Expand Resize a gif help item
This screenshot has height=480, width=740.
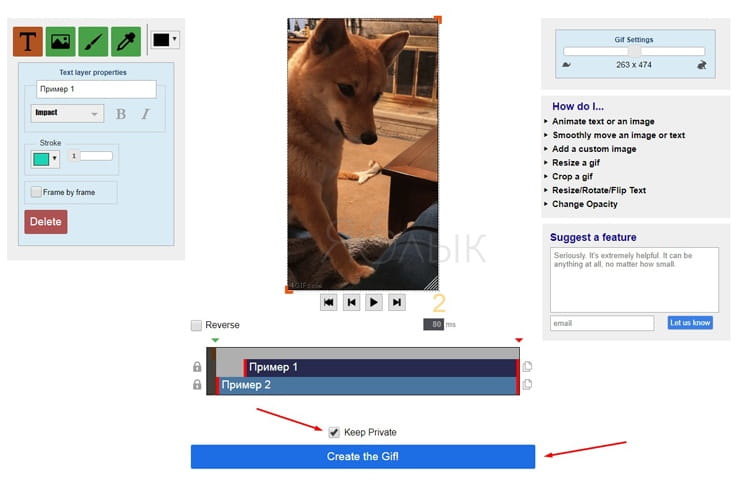[x=576, y=163]
